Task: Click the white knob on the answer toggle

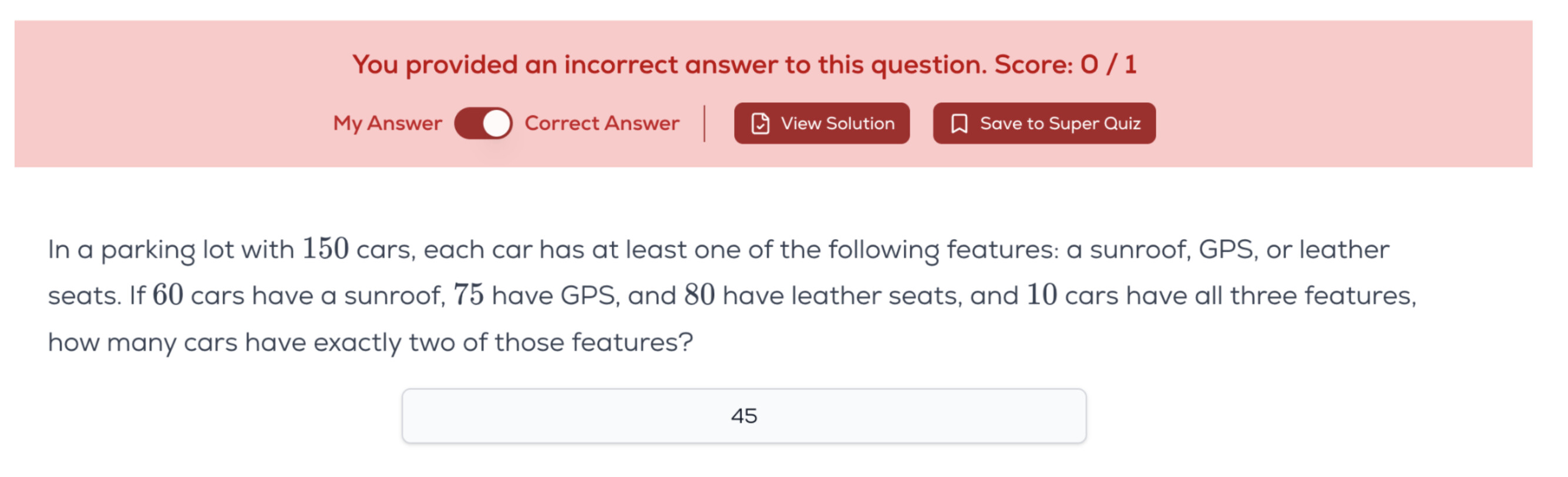Action: pos(496,124)
